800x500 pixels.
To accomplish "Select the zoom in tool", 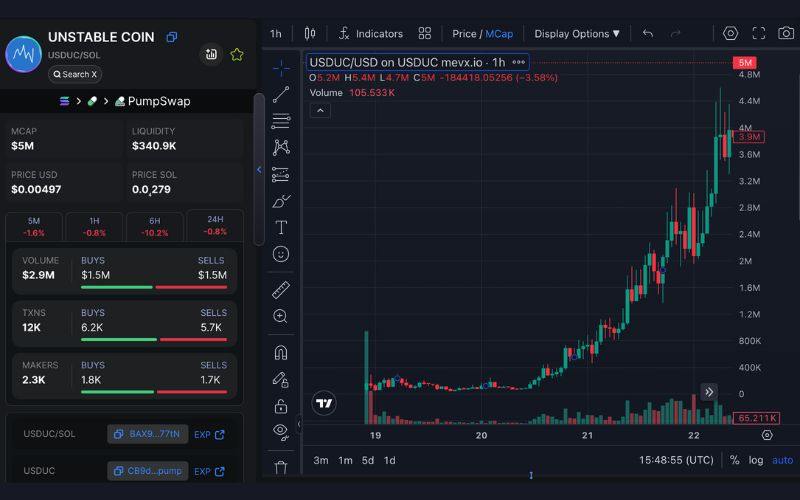I will [281, 316].
